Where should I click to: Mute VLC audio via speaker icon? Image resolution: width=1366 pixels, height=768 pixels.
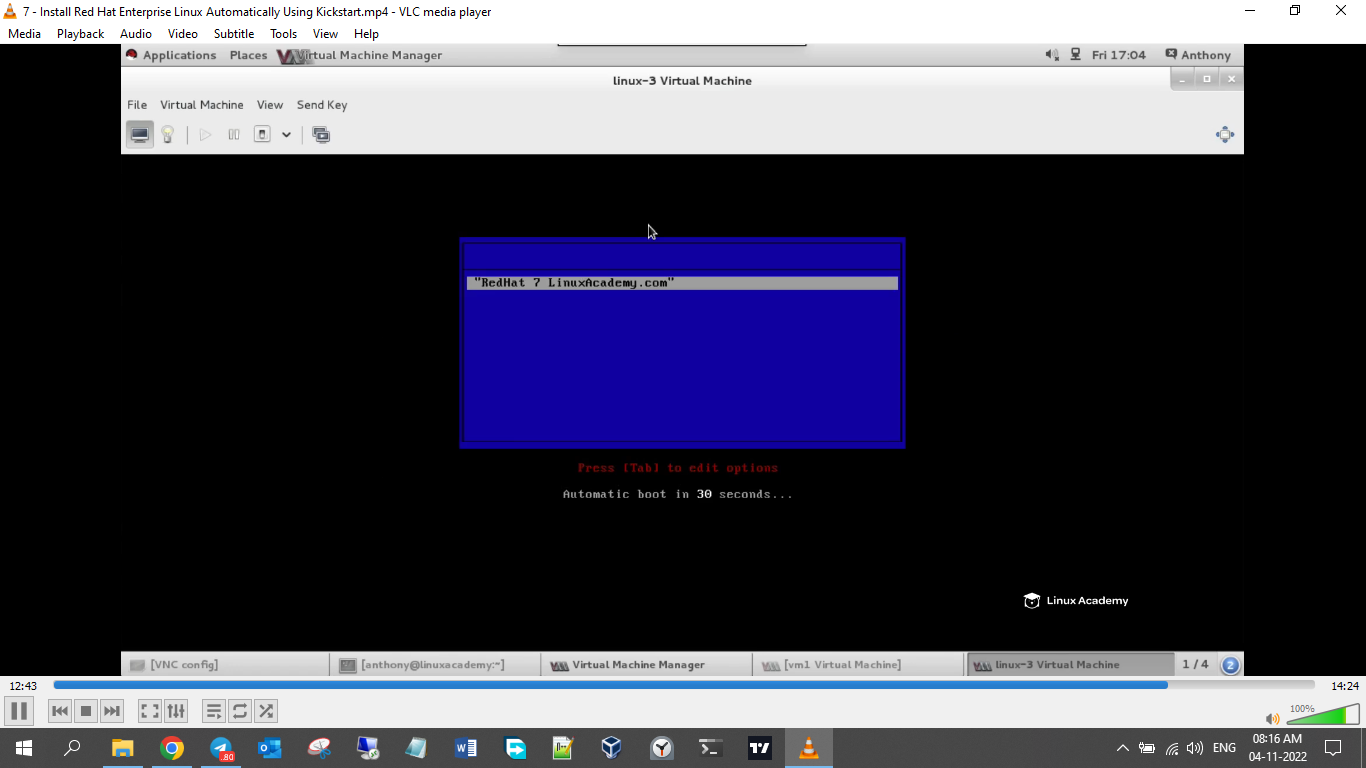1272,718
